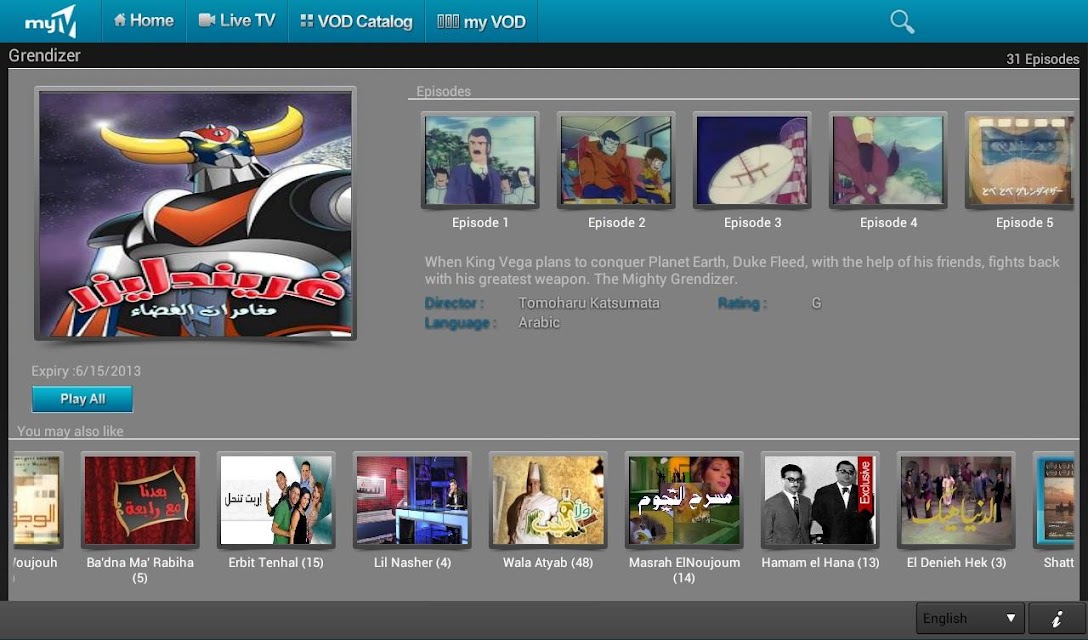
Task: Click the myTV logo
Action: [x=51, y=22]
